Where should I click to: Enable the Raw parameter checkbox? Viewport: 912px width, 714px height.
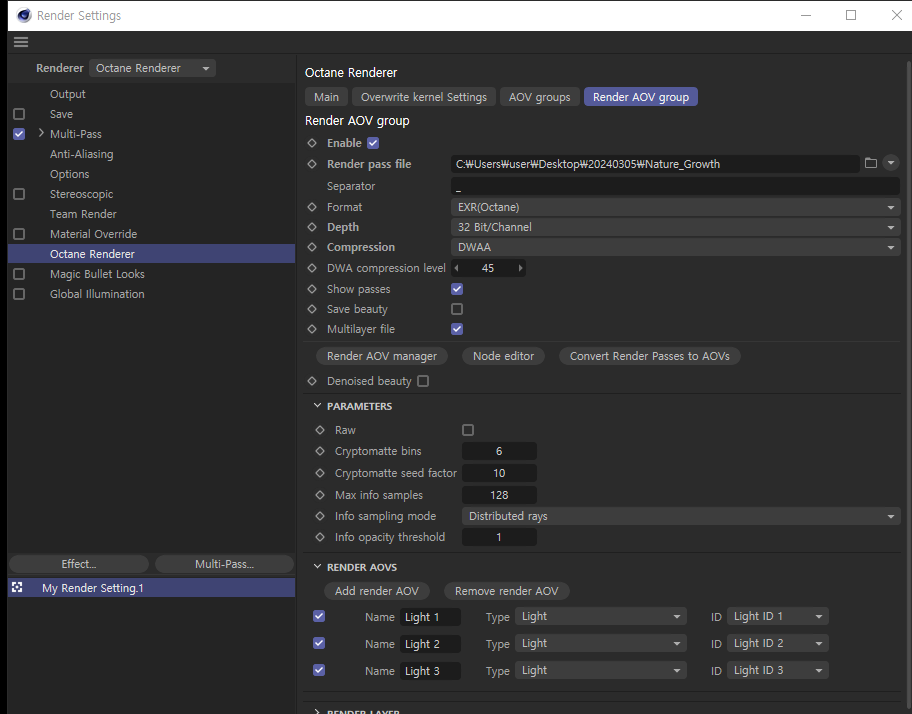tap(468, 430)
